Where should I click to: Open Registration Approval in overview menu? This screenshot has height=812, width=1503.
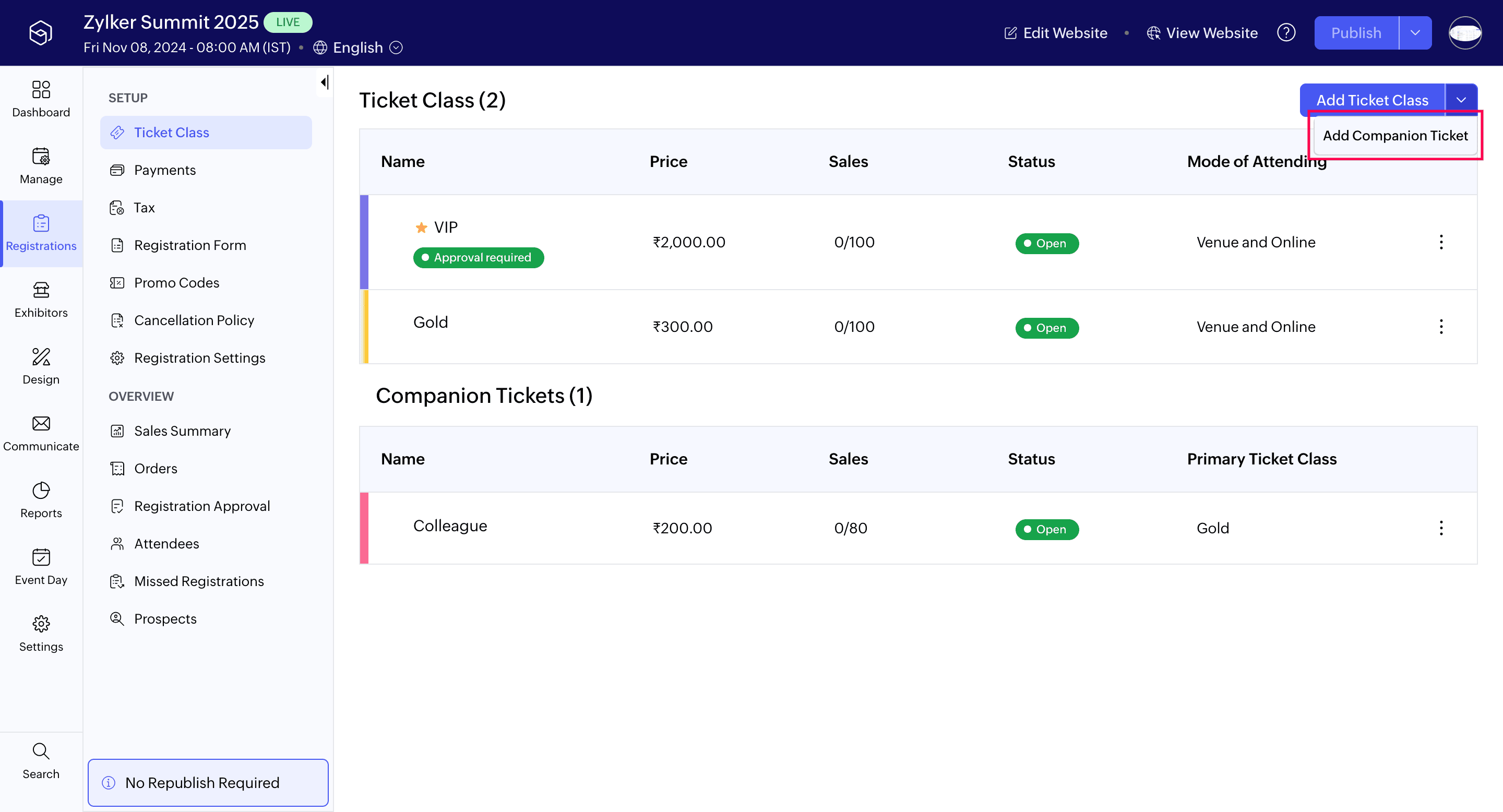tap(201, 506)
